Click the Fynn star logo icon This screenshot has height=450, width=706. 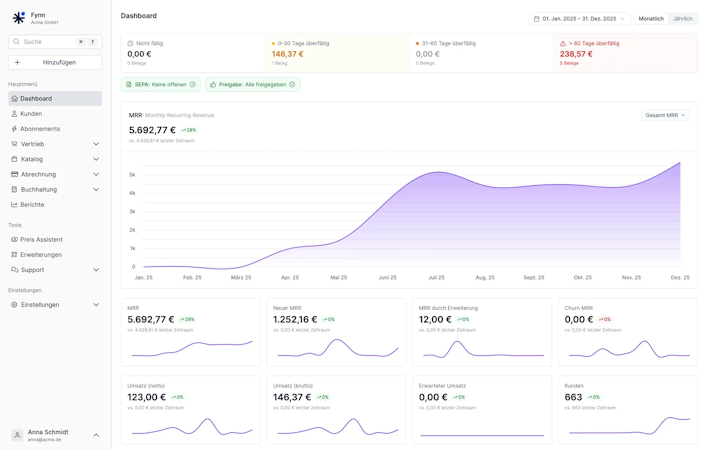18,18
